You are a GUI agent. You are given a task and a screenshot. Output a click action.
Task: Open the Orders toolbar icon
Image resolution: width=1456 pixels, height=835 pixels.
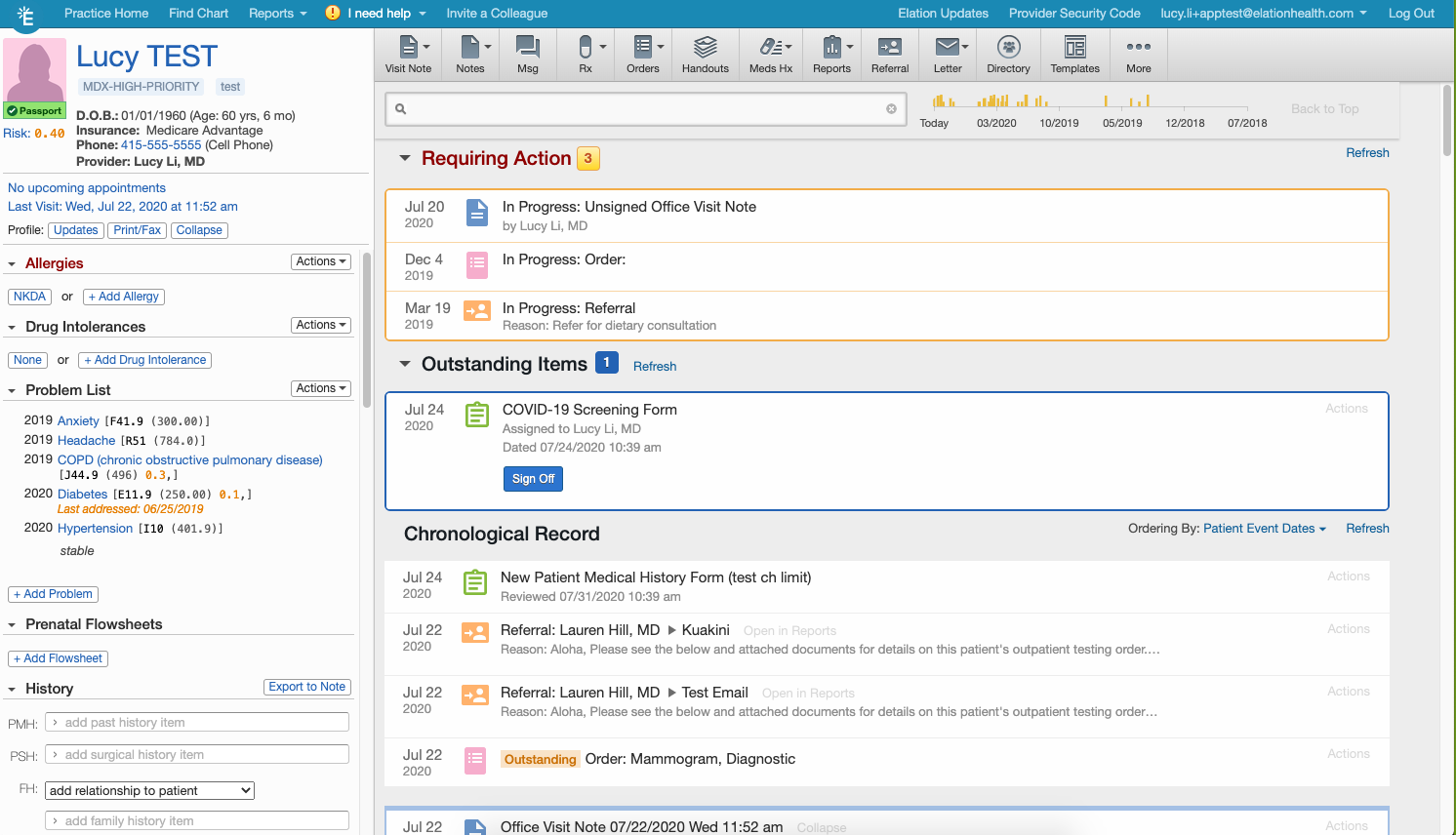(643, 55)
